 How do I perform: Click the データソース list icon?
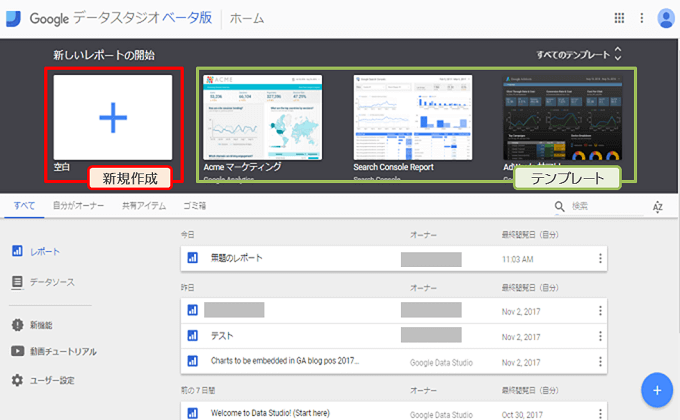[x=17, y=282]
